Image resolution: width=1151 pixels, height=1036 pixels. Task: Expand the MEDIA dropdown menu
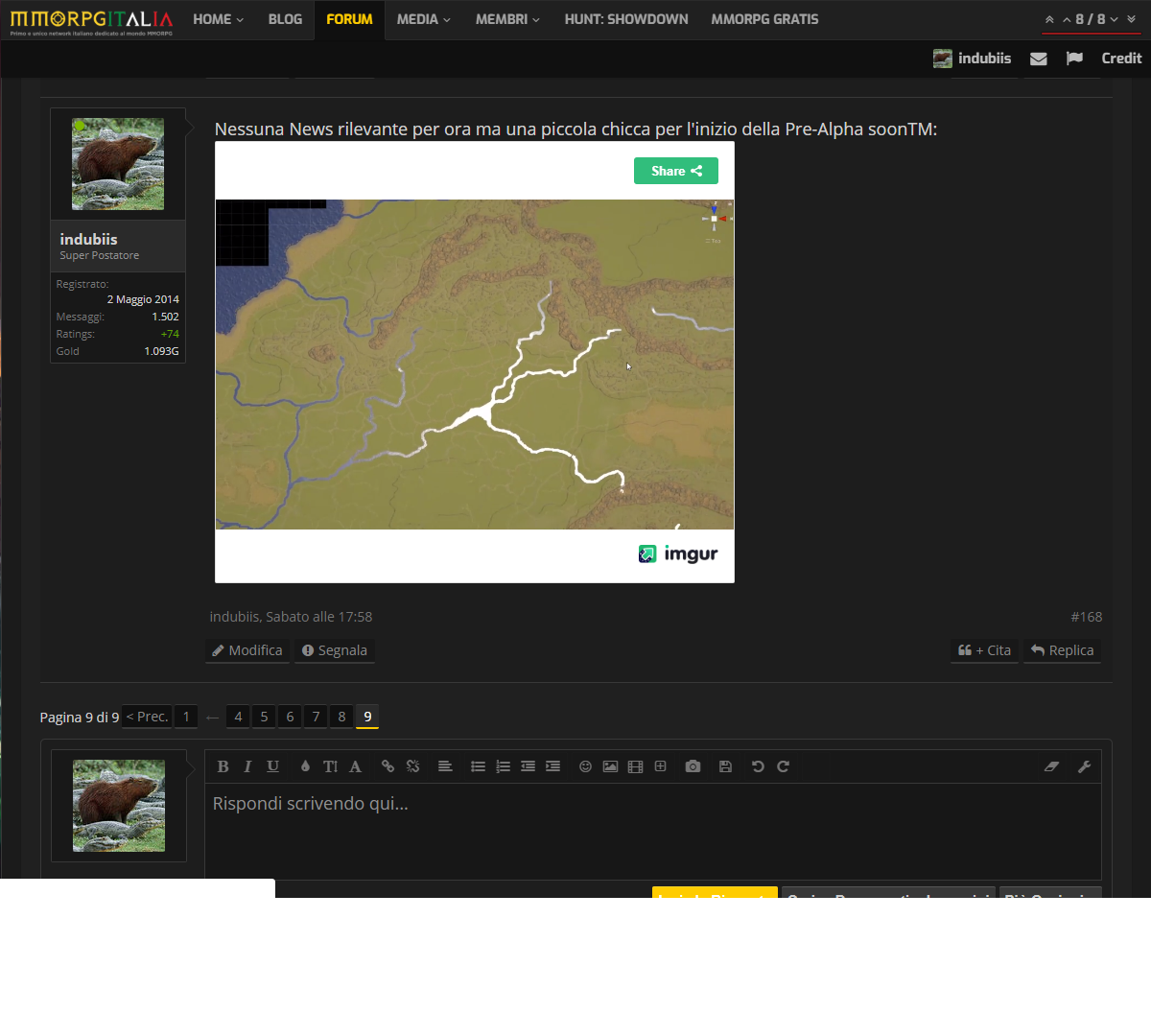423,19
